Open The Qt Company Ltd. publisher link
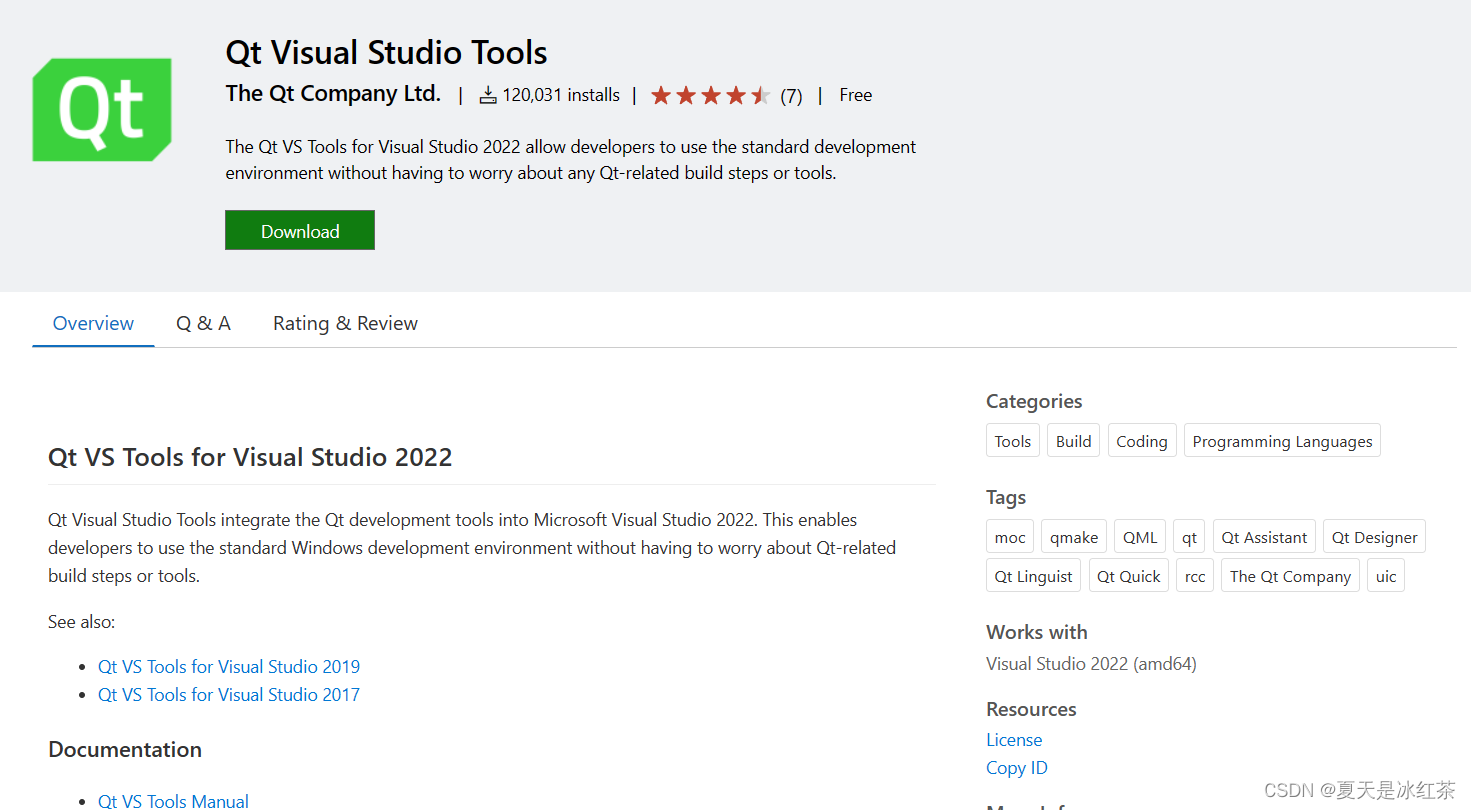Viewport: 1471px width, 810px height. (x=333, y=94)
